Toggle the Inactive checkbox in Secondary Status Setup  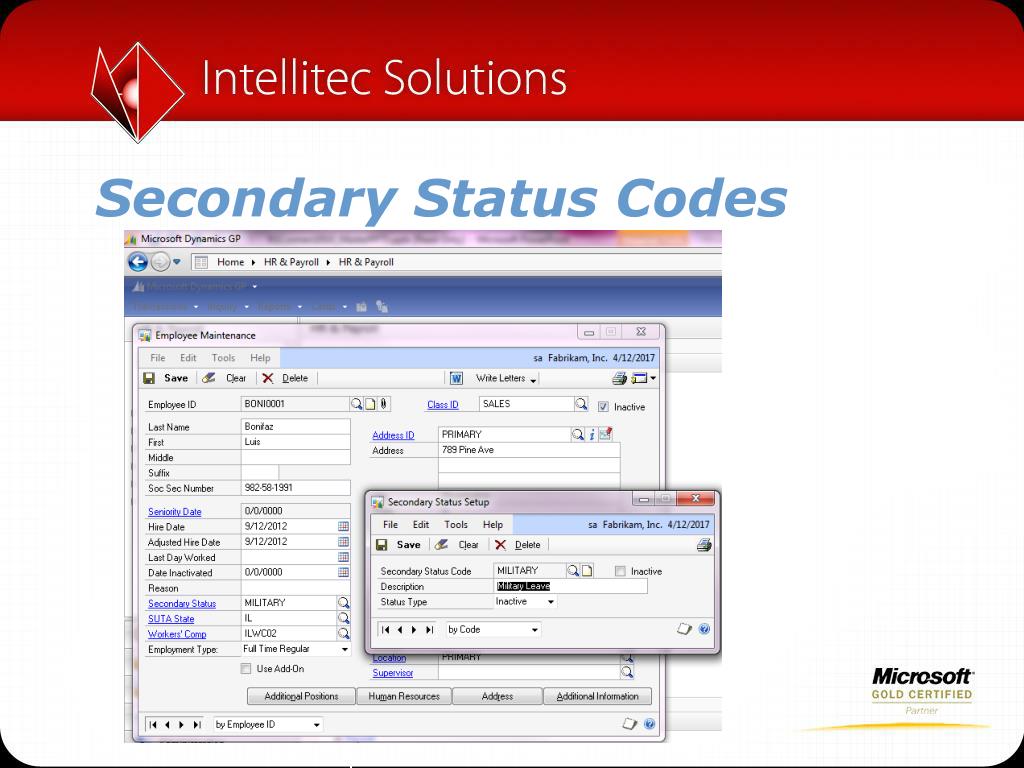(620, 571)
